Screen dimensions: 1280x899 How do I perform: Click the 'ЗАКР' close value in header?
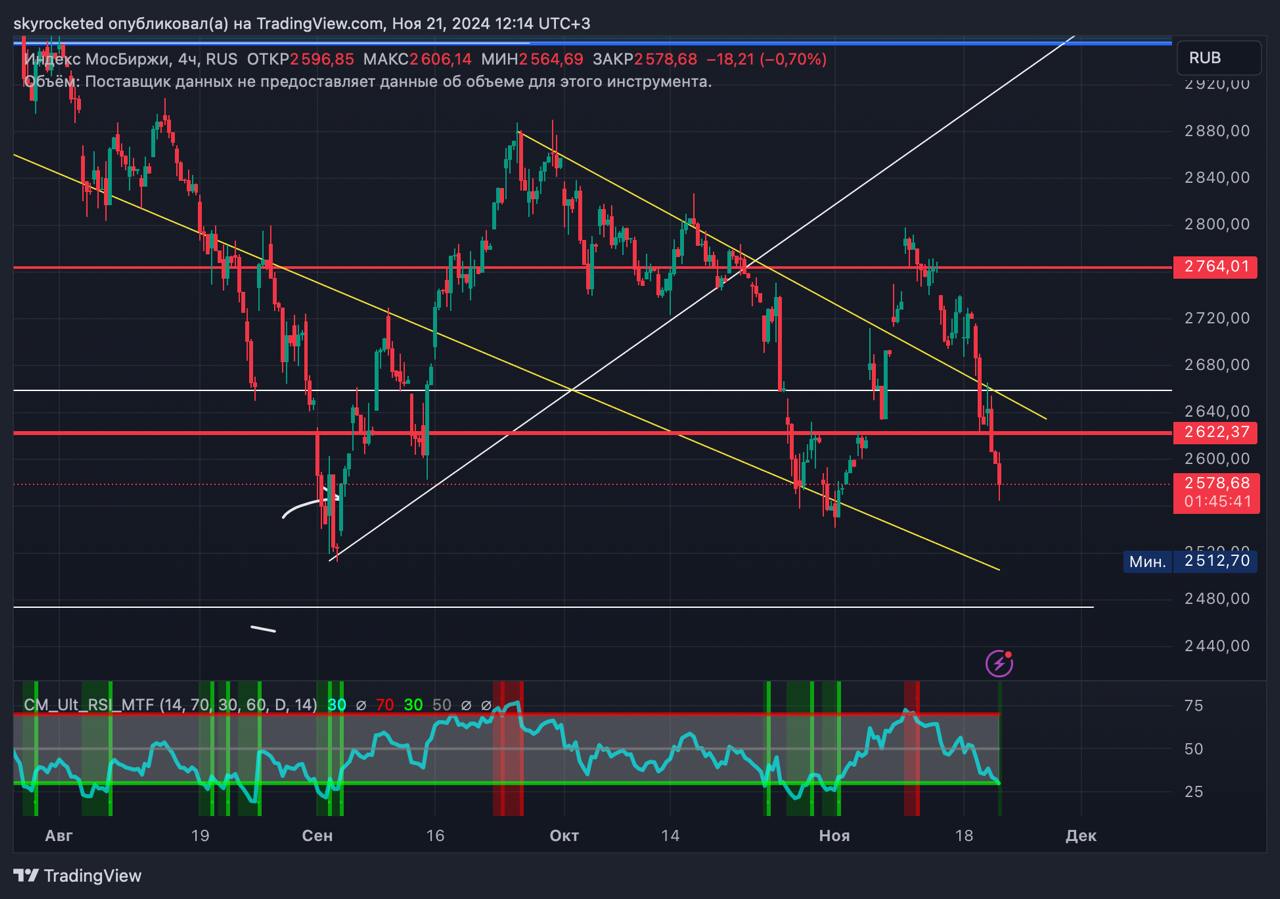pyautogui.click(x=665, y=59)
